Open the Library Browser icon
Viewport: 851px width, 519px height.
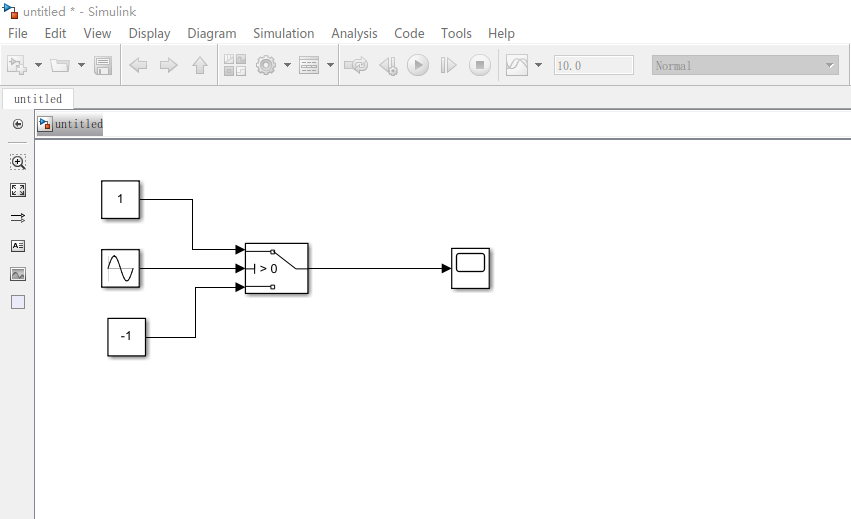(235, 65)
